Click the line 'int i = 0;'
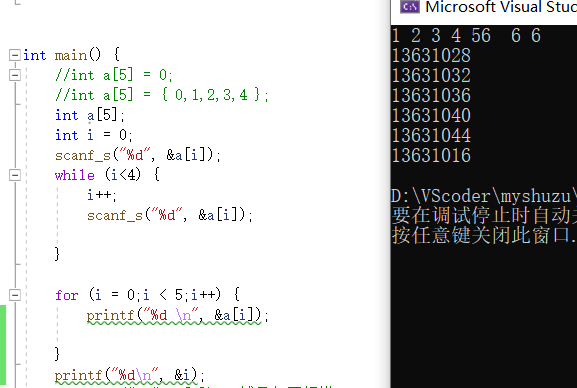This screenshot has height=388, width=577. click(93, 135)
